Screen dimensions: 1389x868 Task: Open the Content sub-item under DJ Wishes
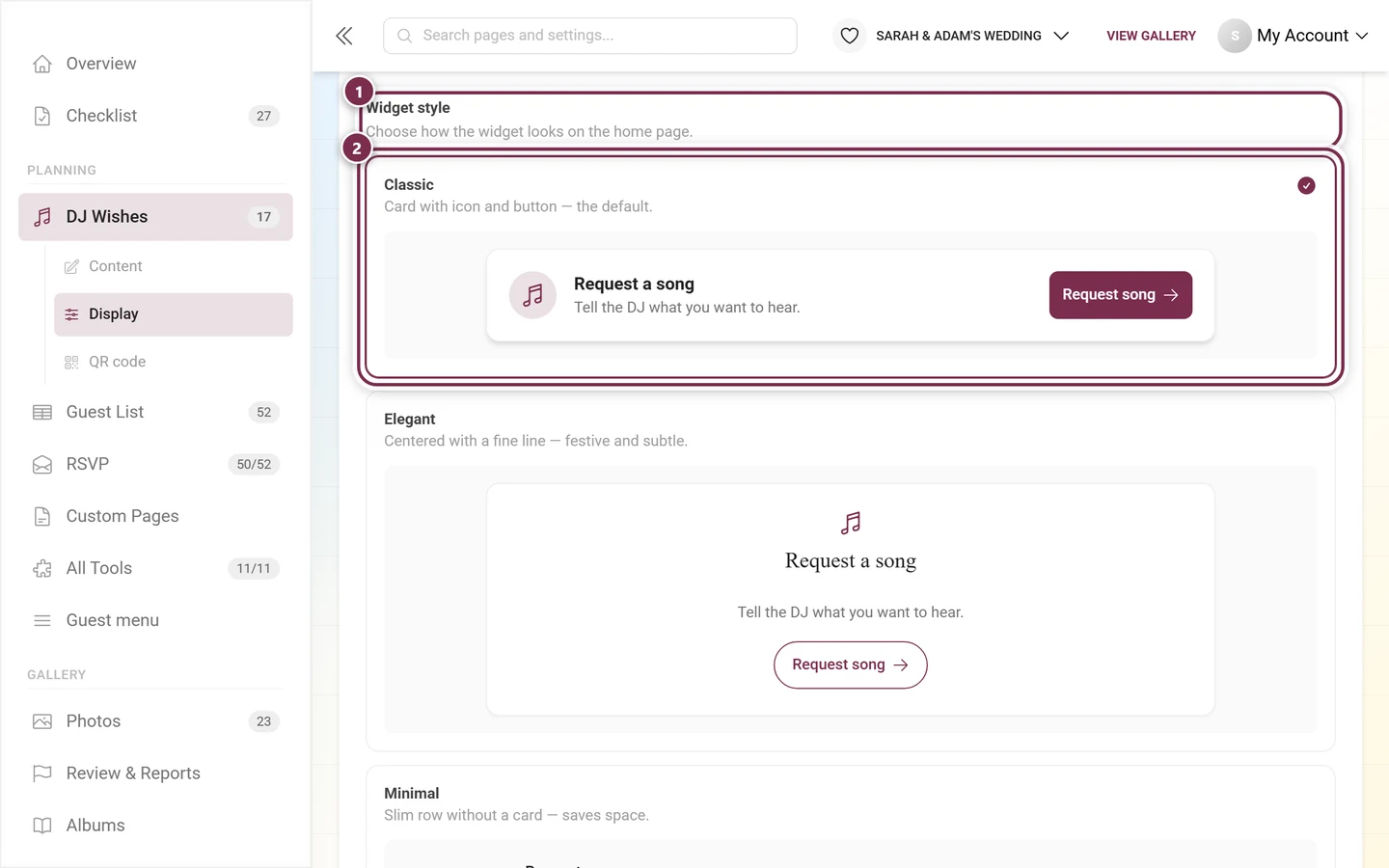pos(174,266)
